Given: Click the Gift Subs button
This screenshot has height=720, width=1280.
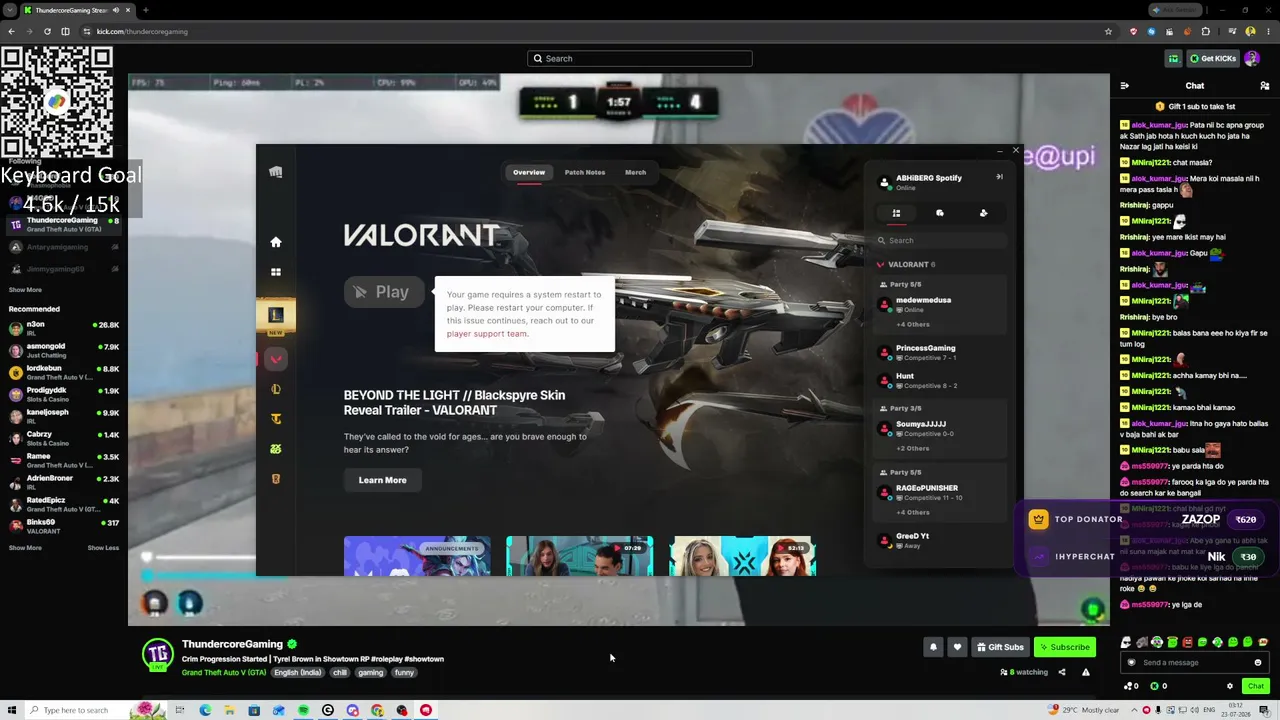Looking at the screenshot, I should (1000, 647).
